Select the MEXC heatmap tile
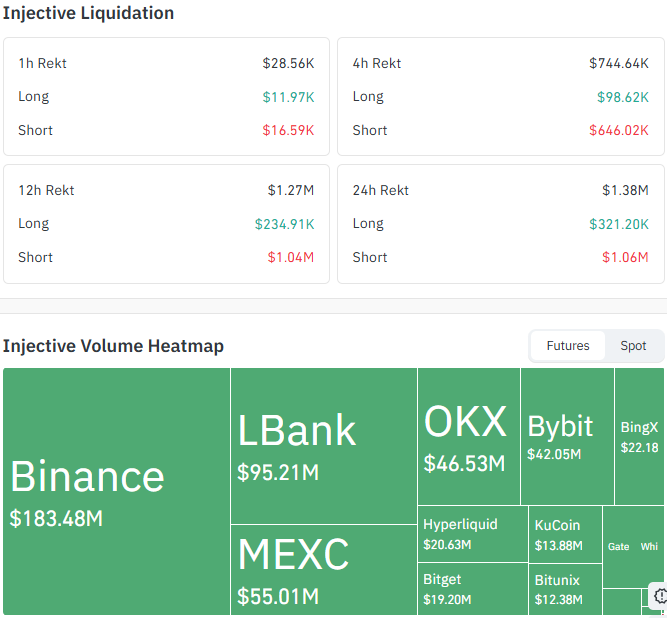 coord(324,570)
